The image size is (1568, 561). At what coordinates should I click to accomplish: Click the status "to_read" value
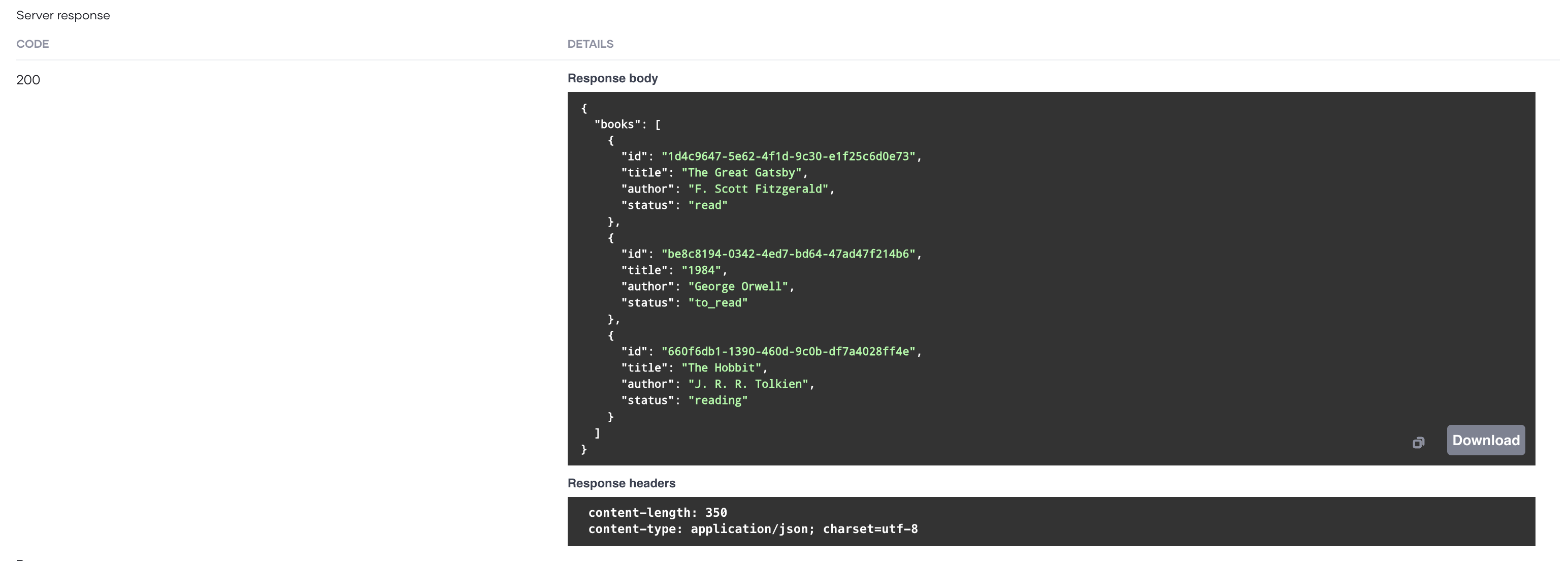[x=718, y=302]
